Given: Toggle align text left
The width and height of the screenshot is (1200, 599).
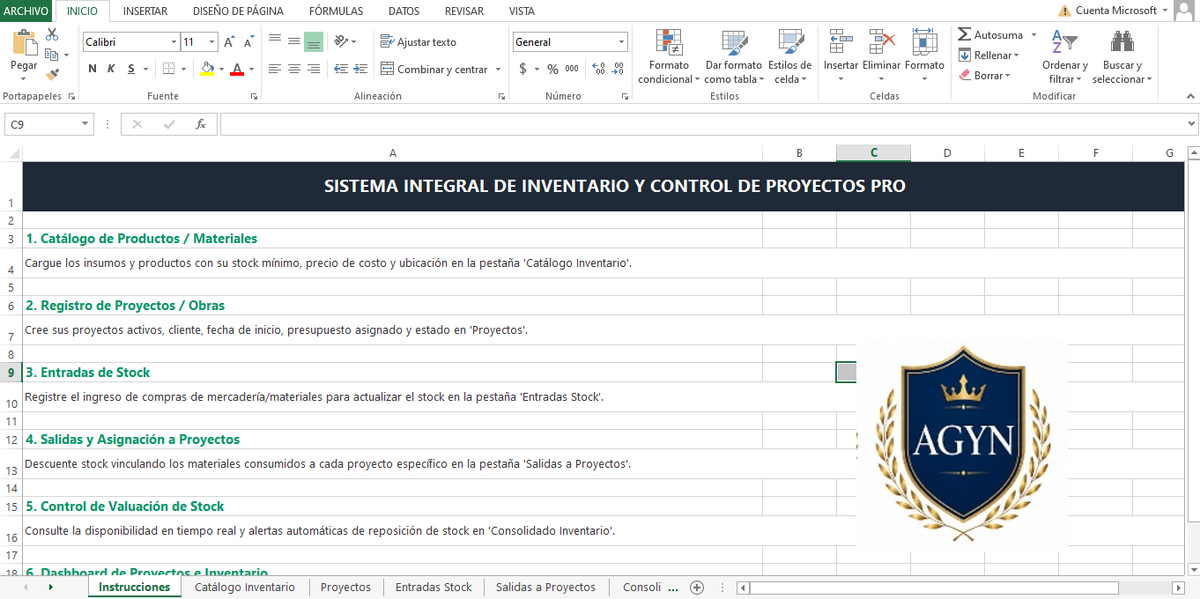Looking at the screenshot, I should tap(275, 69).
